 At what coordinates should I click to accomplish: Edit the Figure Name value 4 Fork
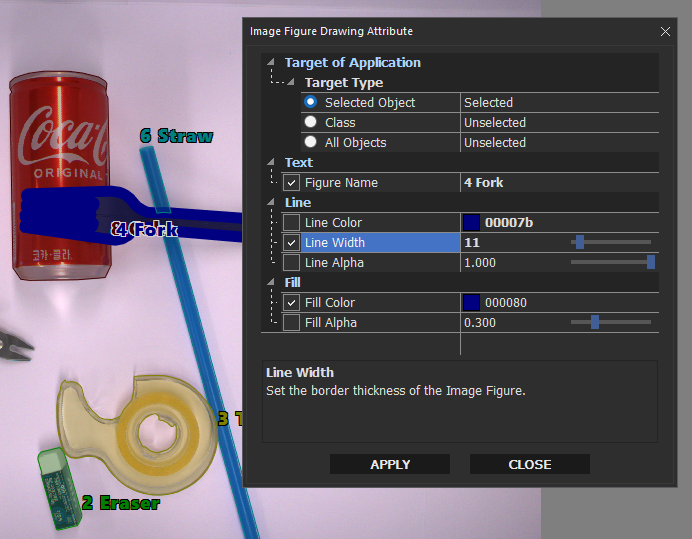484,183
